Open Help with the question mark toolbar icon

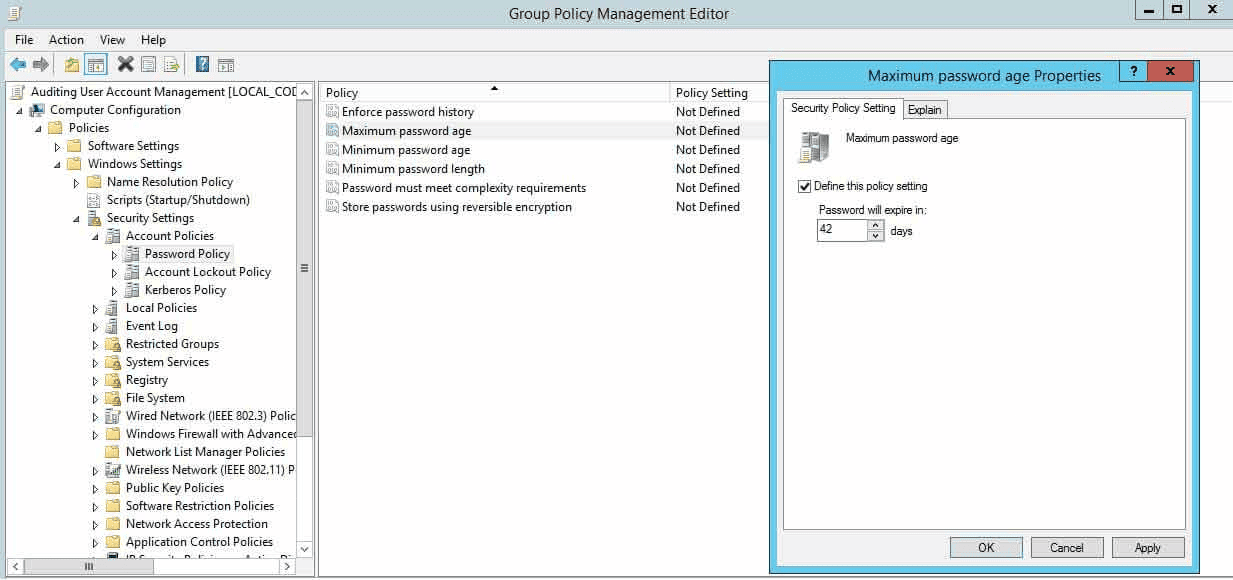click(x=202, y=65)
